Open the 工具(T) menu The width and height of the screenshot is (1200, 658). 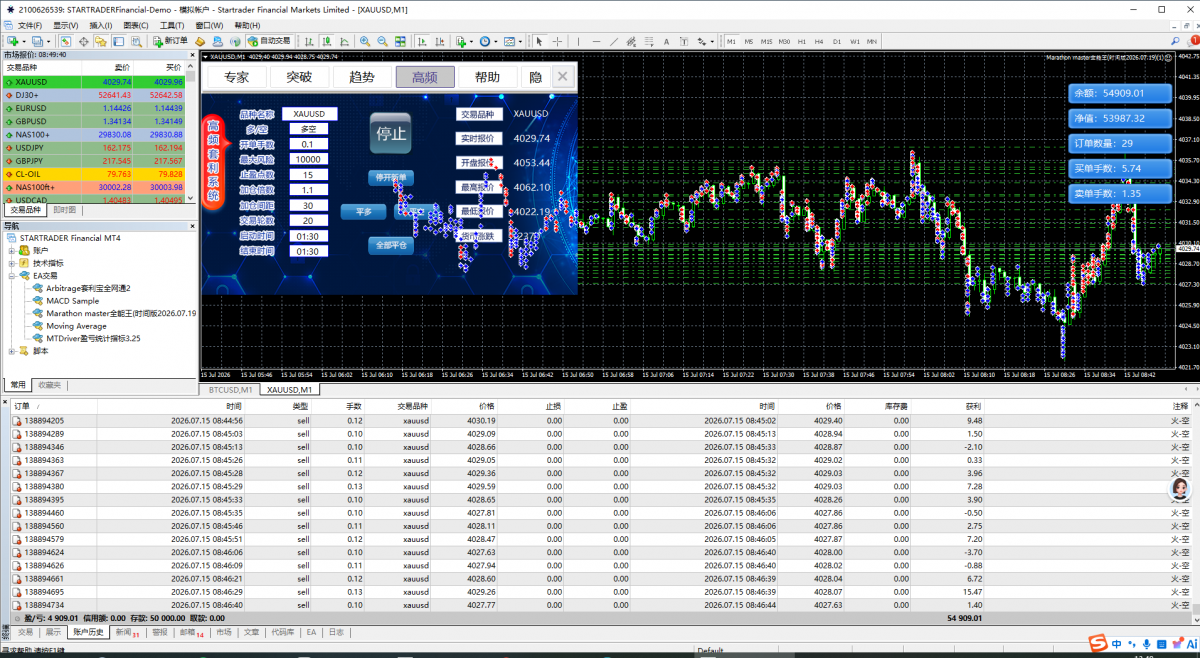(x=171, y=25)
